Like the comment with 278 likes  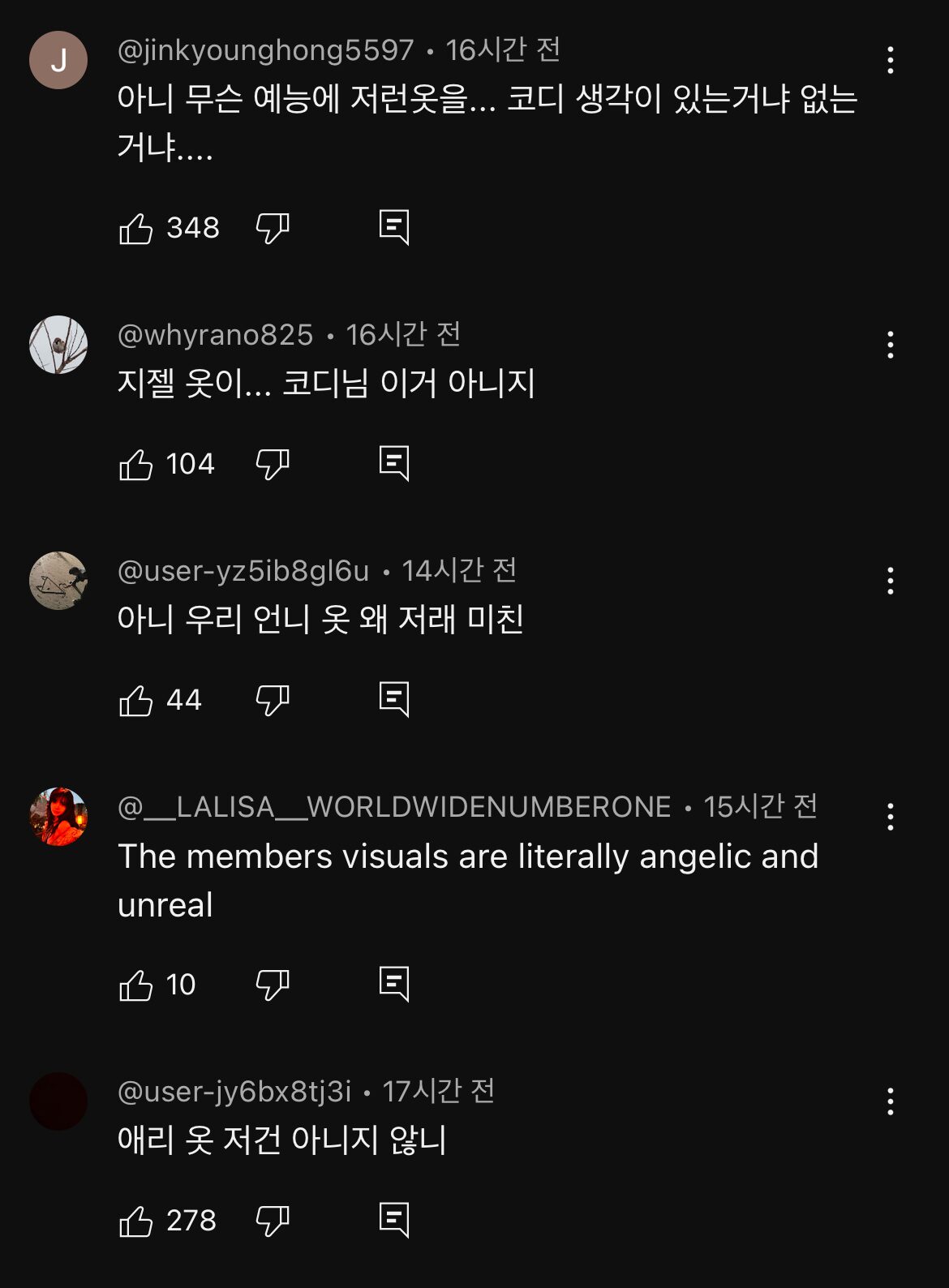[136, 1221]
